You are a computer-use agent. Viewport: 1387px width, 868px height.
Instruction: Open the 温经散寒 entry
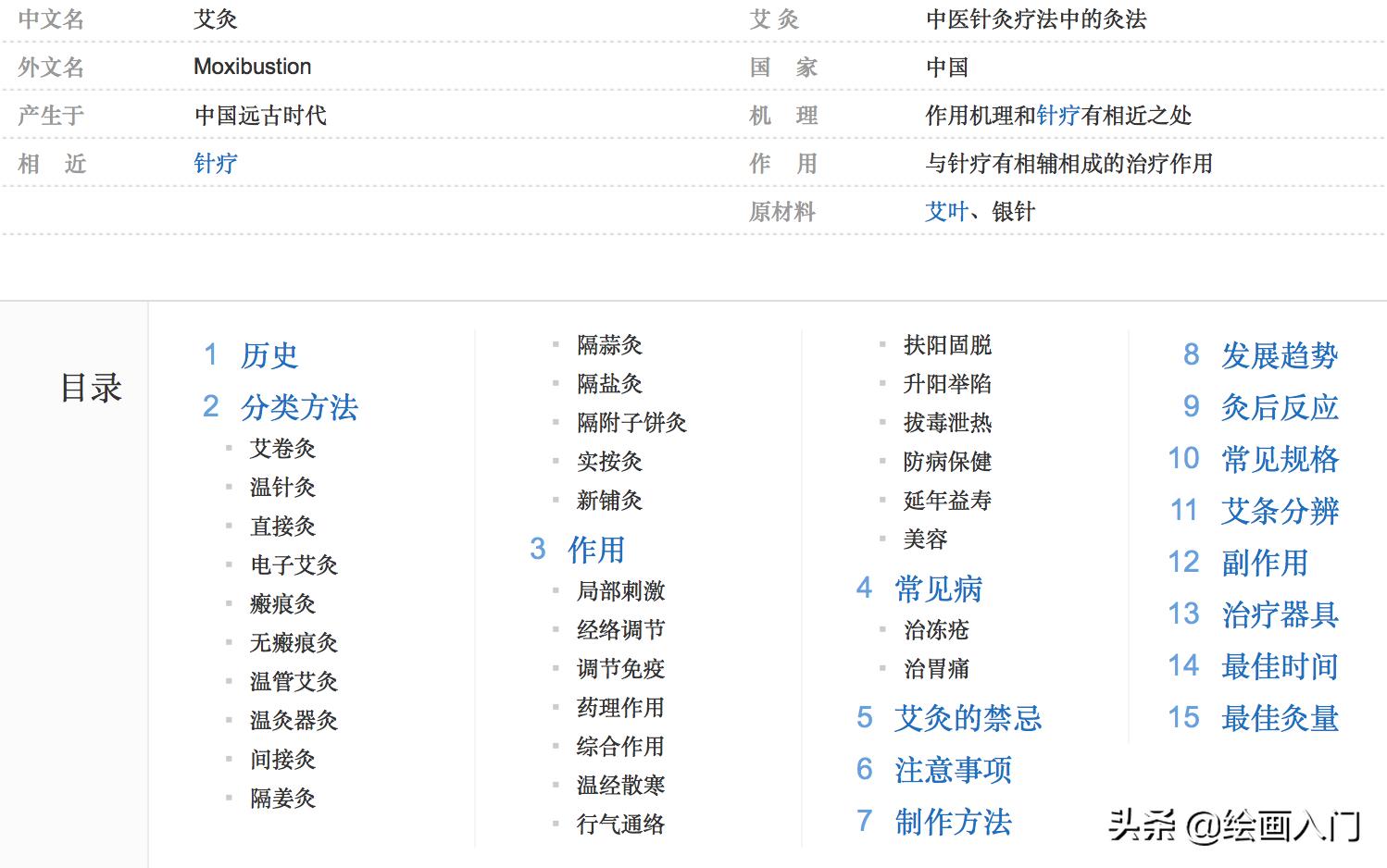tap(620, 786)
